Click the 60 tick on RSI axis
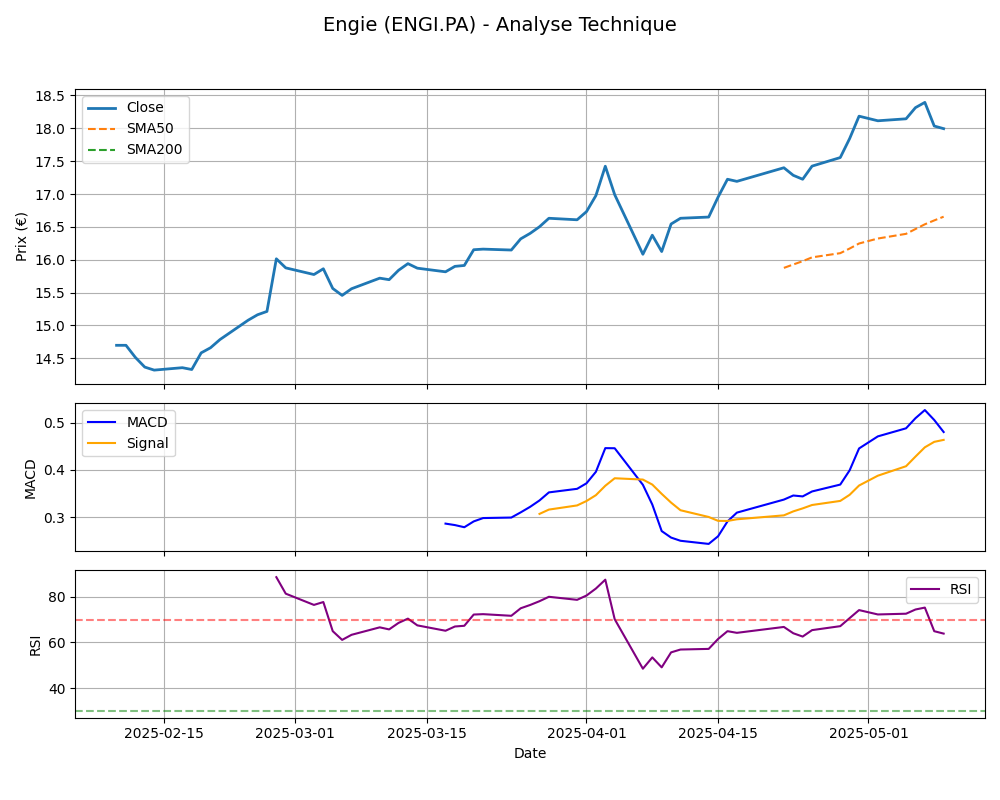 57,643
